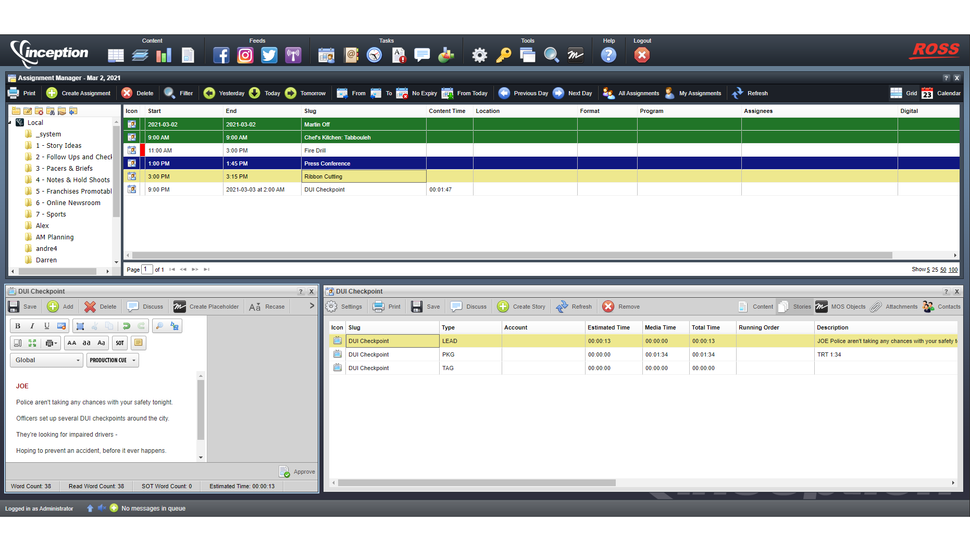This screenshot has height=546, width=970.
Task: Click the Approve button
Action: pyautogui.click(x=297, y=472)
